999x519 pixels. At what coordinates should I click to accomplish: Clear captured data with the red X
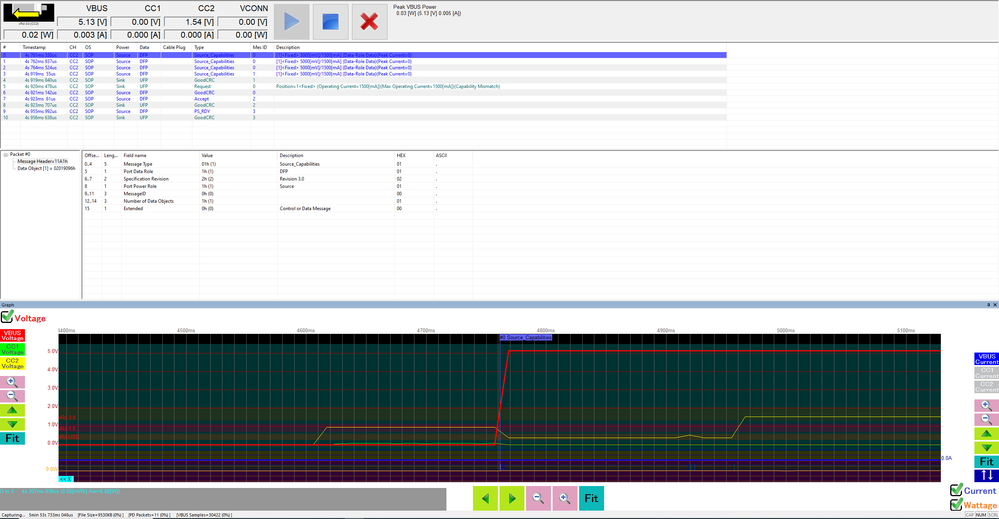coord(369,21)
